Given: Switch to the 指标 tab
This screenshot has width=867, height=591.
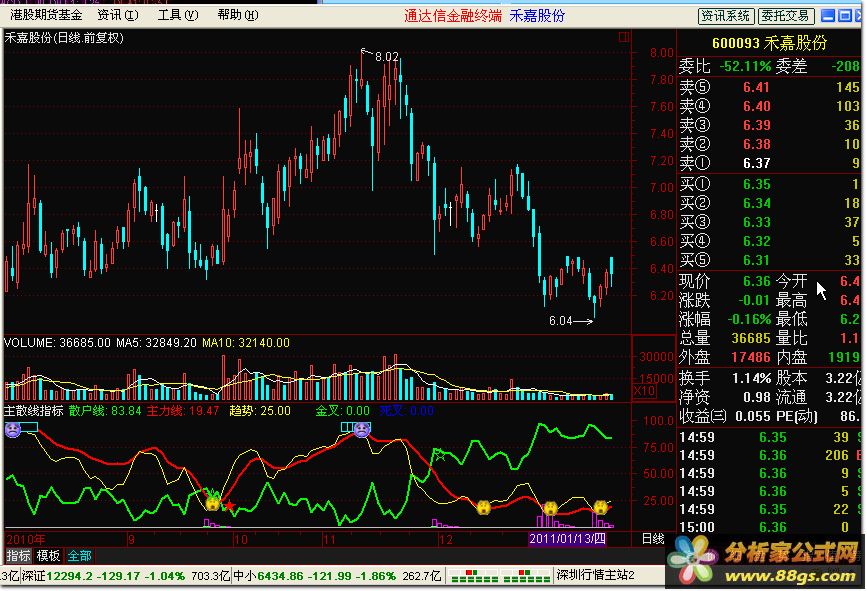Looking at the screenshot, I should 18,556.
